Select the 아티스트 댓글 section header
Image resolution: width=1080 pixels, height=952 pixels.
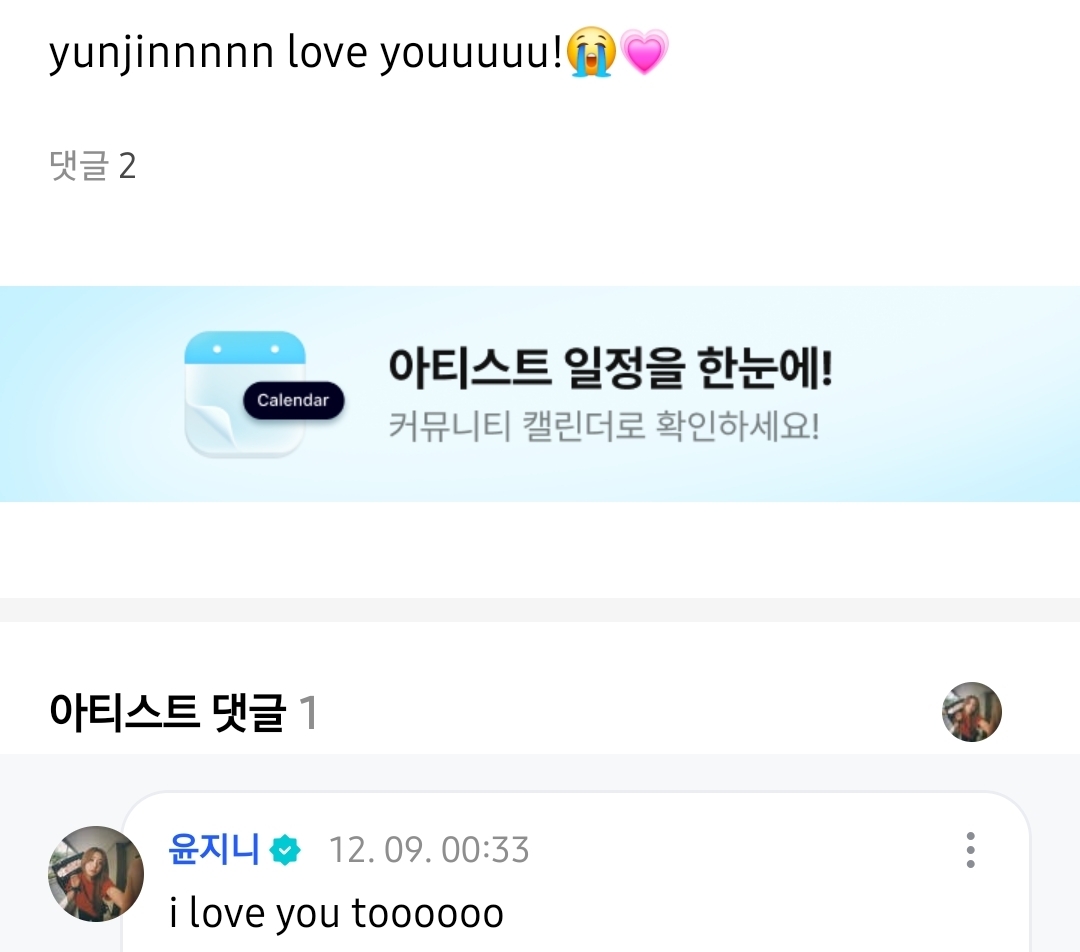167,713
